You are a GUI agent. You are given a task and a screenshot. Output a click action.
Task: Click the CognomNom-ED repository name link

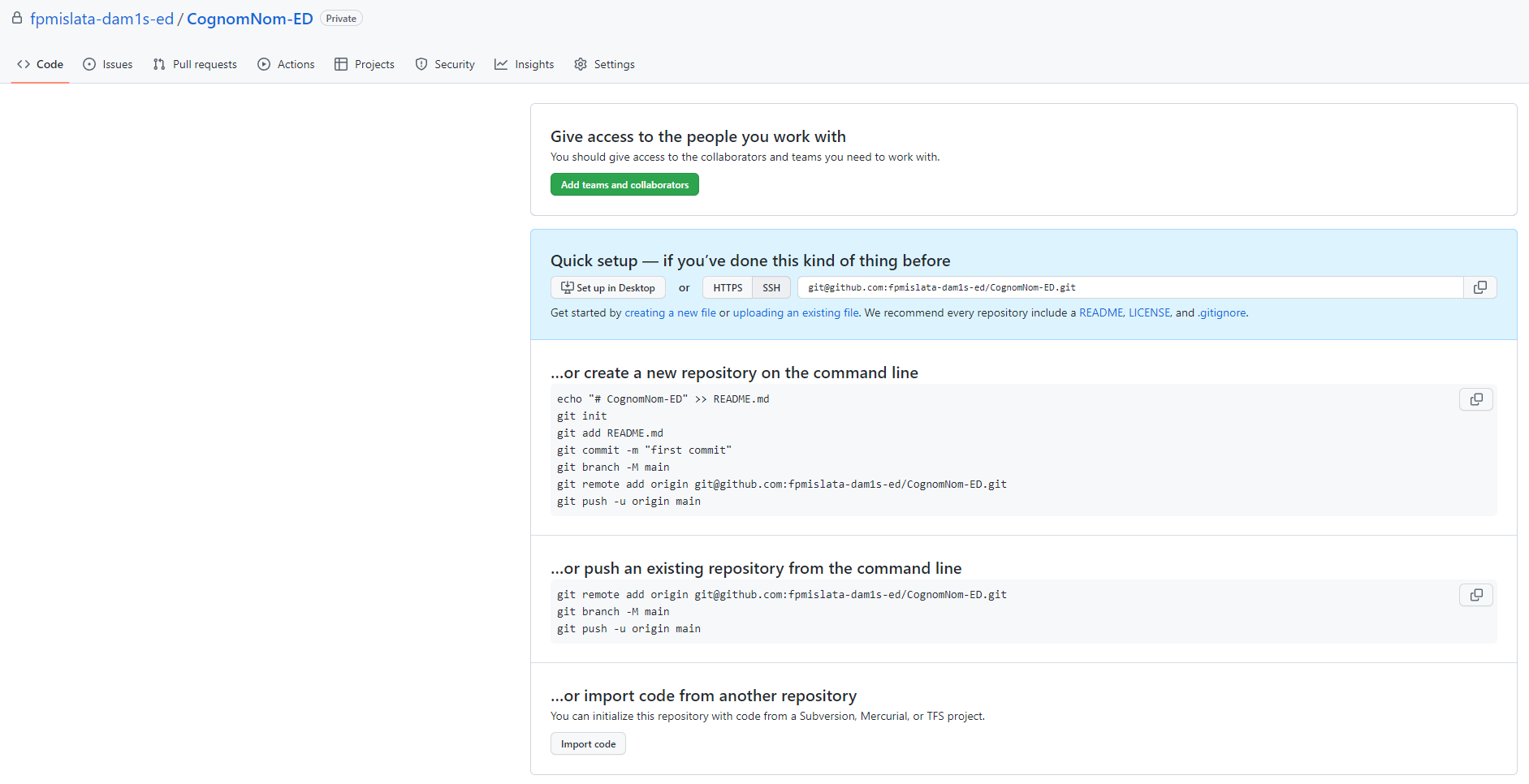click(x=250, y=19)
